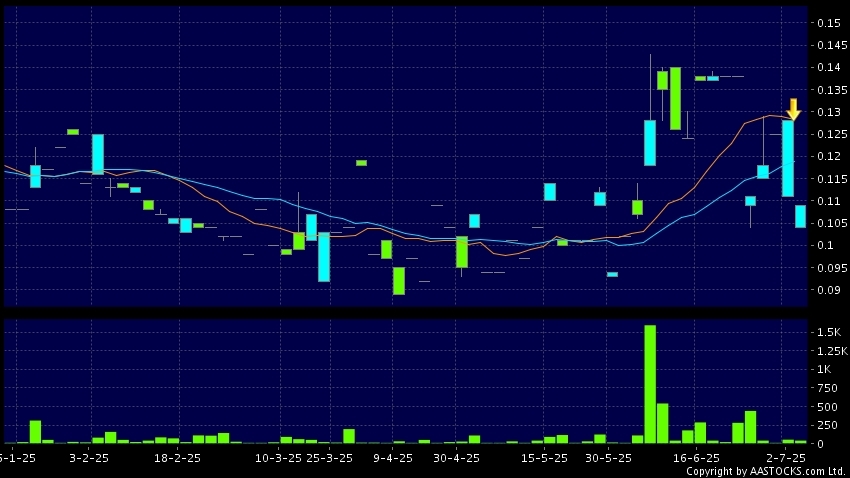Click the 0.11 price axis label
850x478 pixels.
[x=829, y=201]
